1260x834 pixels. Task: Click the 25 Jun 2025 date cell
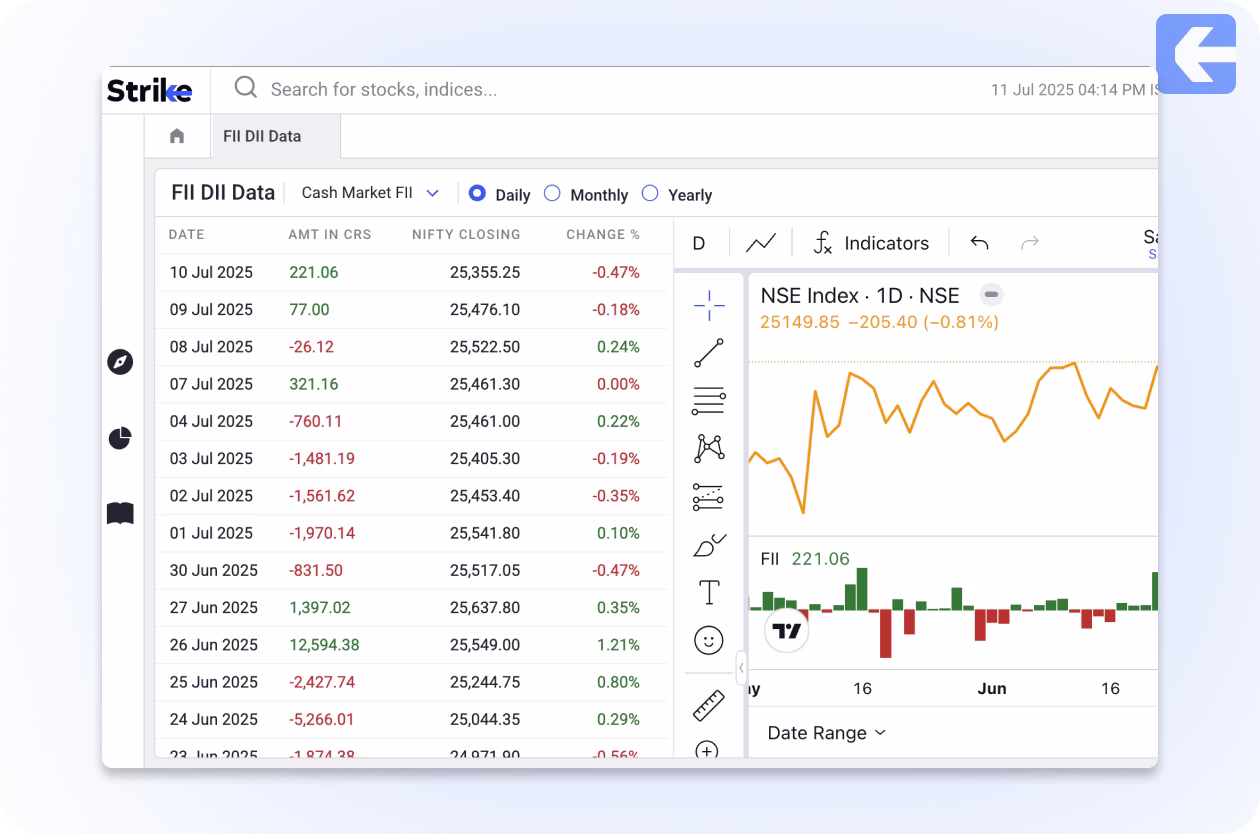[213, 682]
